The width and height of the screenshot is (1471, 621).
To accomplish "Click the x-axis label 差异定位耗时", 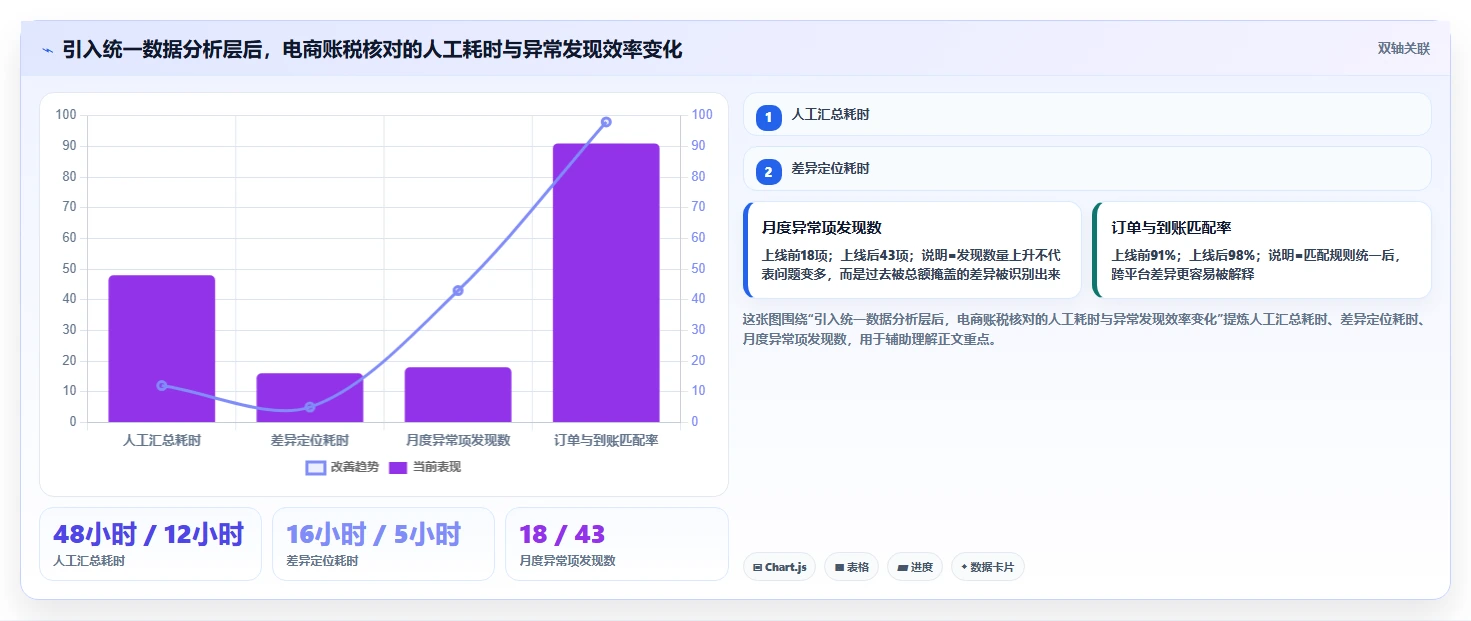I will (310, 440).
